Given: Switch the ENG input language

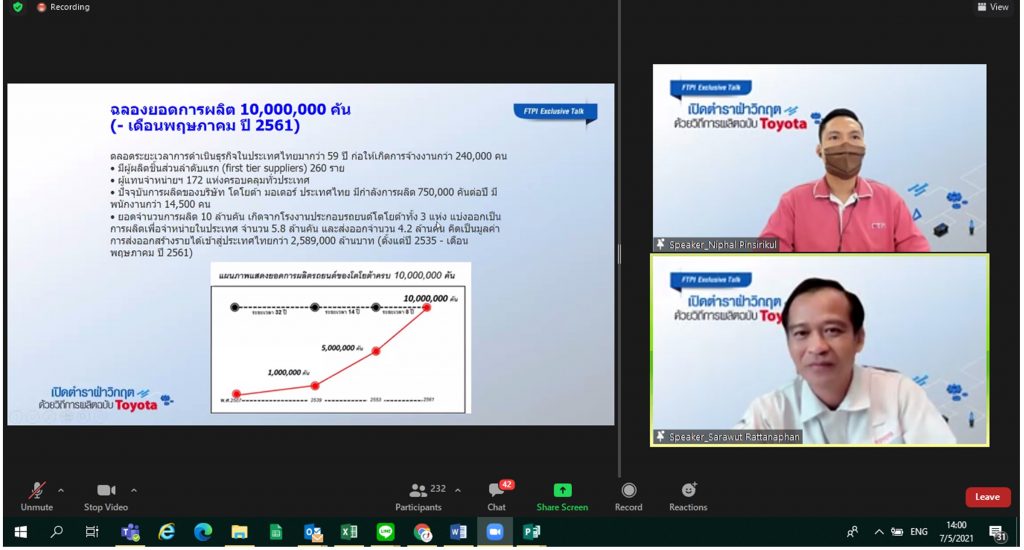Looking at the screenshot, I should (x=919, y=532).
